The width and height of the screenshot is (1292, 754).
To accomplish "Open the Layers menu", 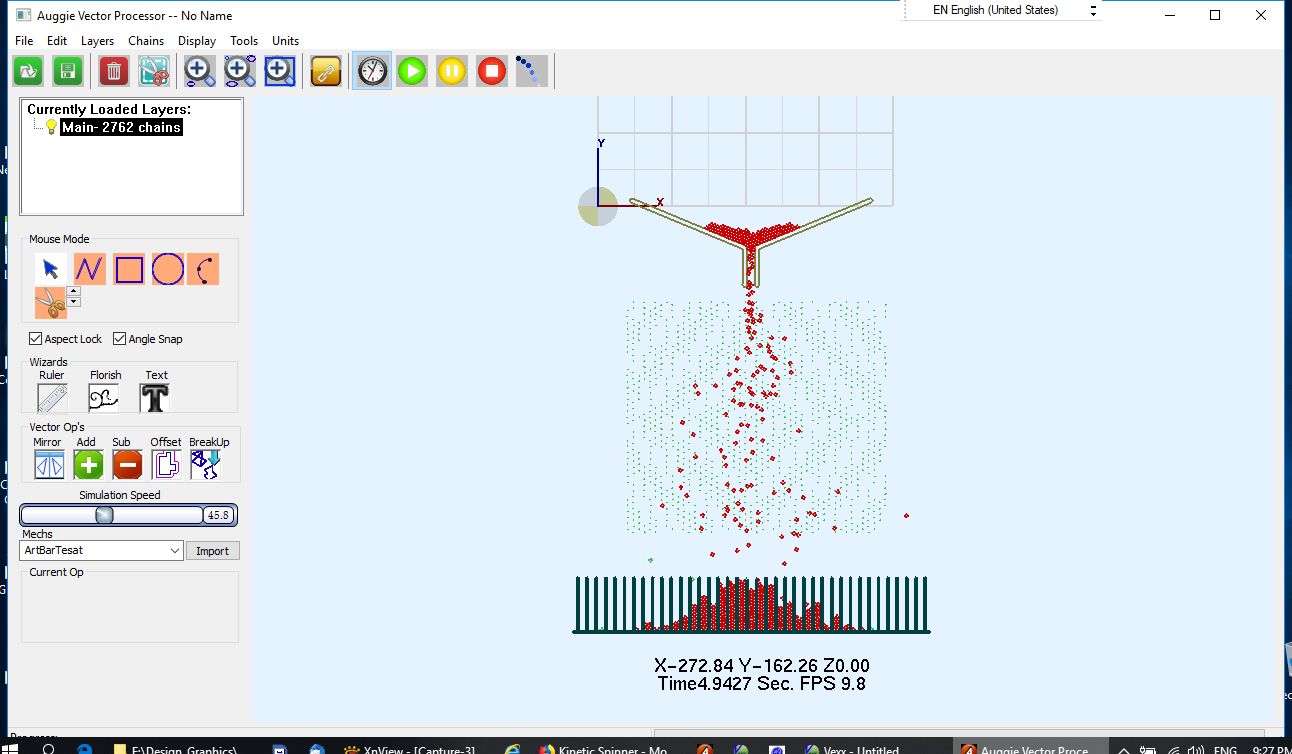I will (97, 41).
